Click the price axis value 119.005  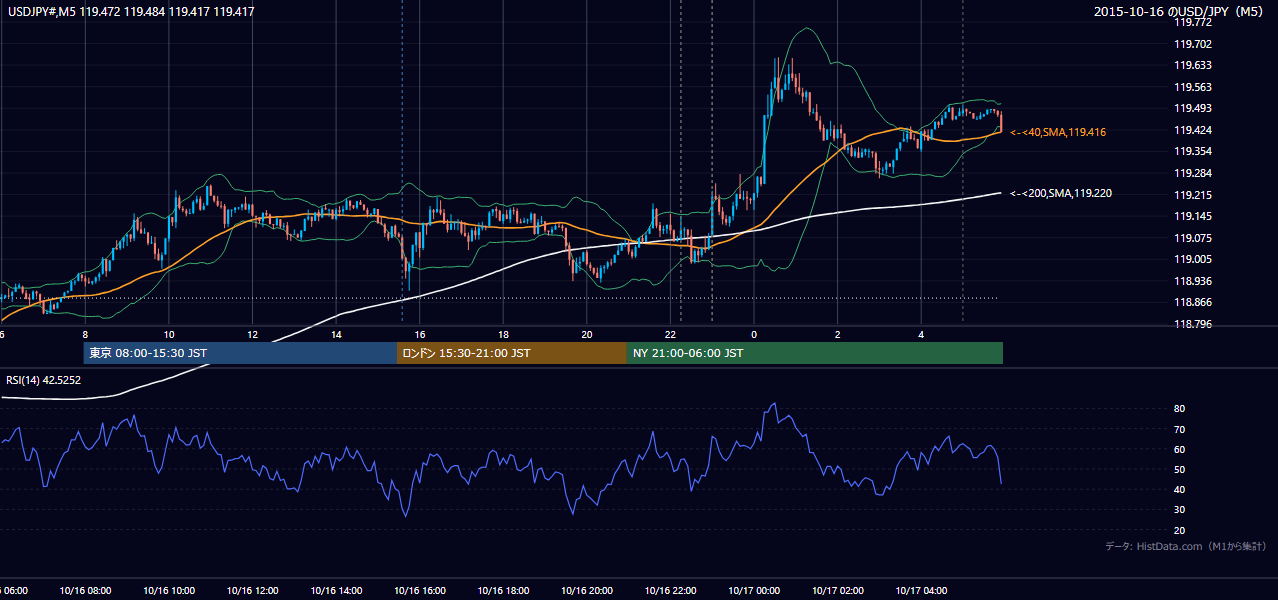click(x=1192, y=259)
